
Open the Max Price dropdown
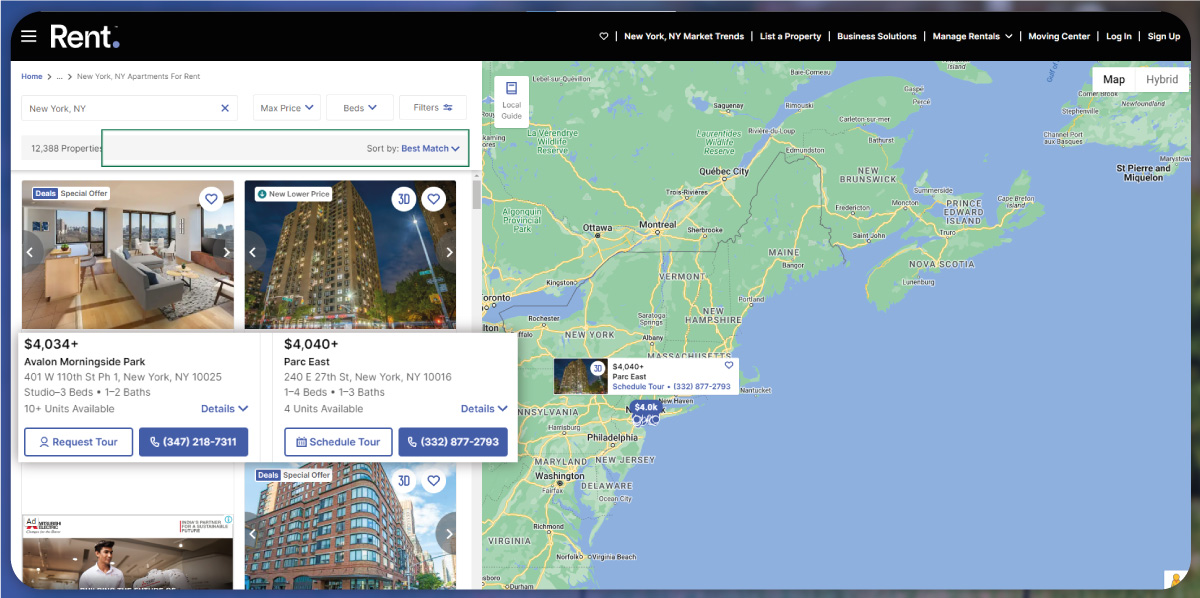(x=286, y=108)
